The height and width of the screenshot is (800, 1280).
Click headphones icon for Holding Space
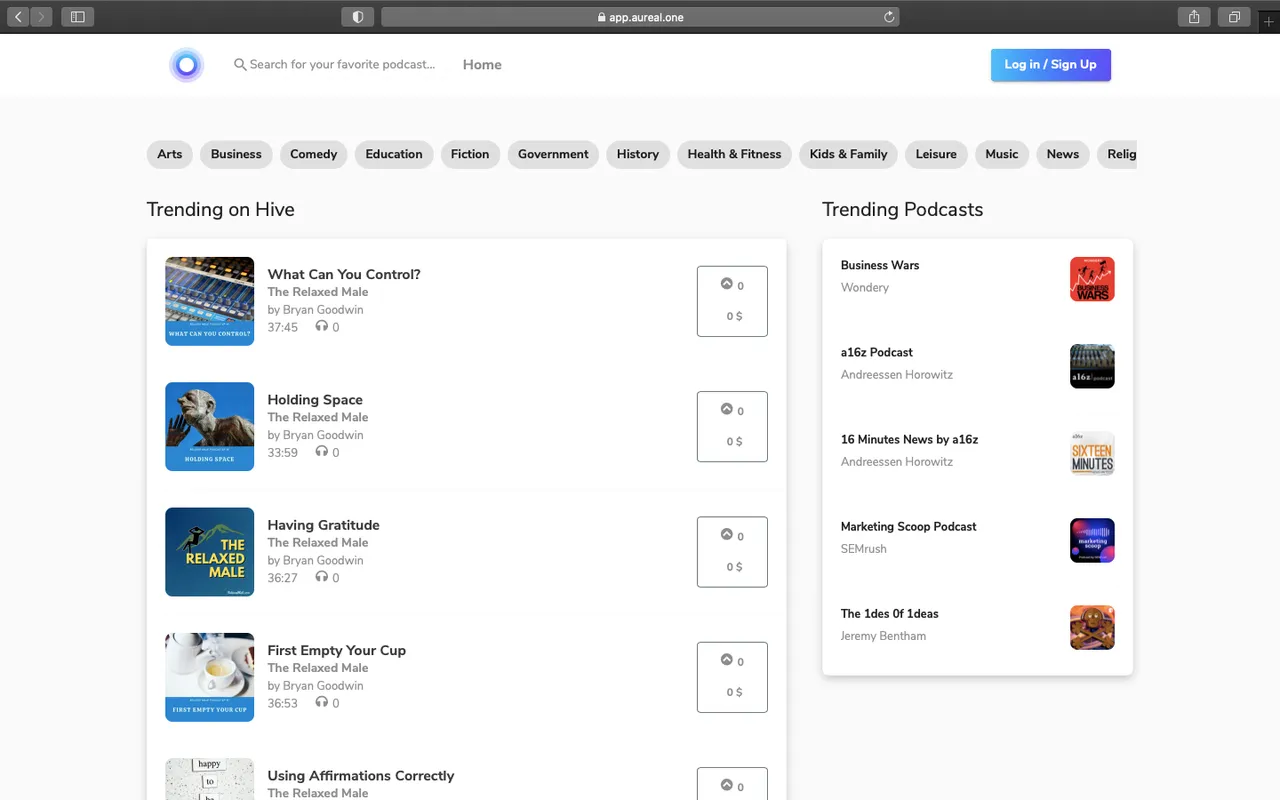(x=321, y=451)
